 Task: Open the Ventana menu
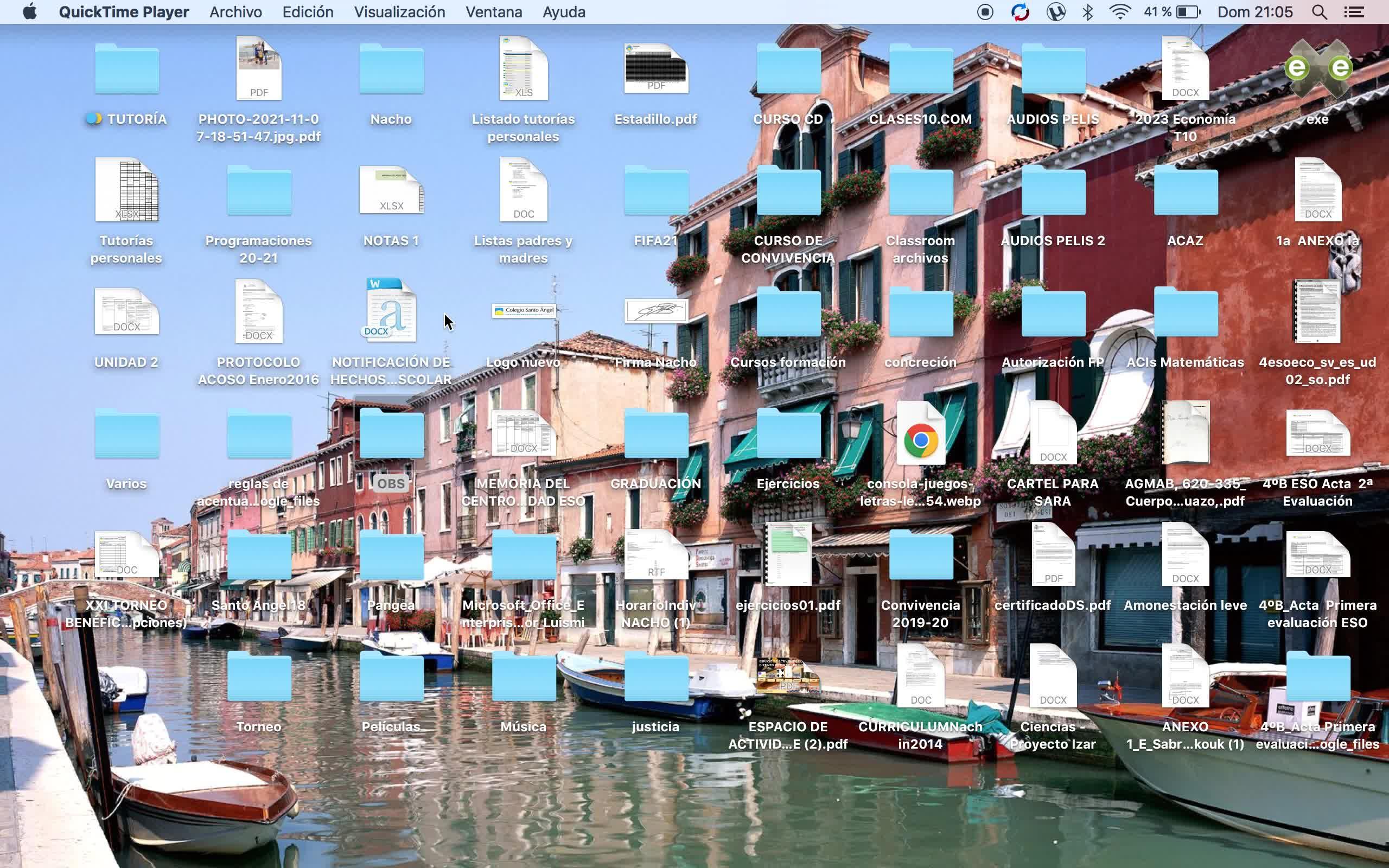494,12
